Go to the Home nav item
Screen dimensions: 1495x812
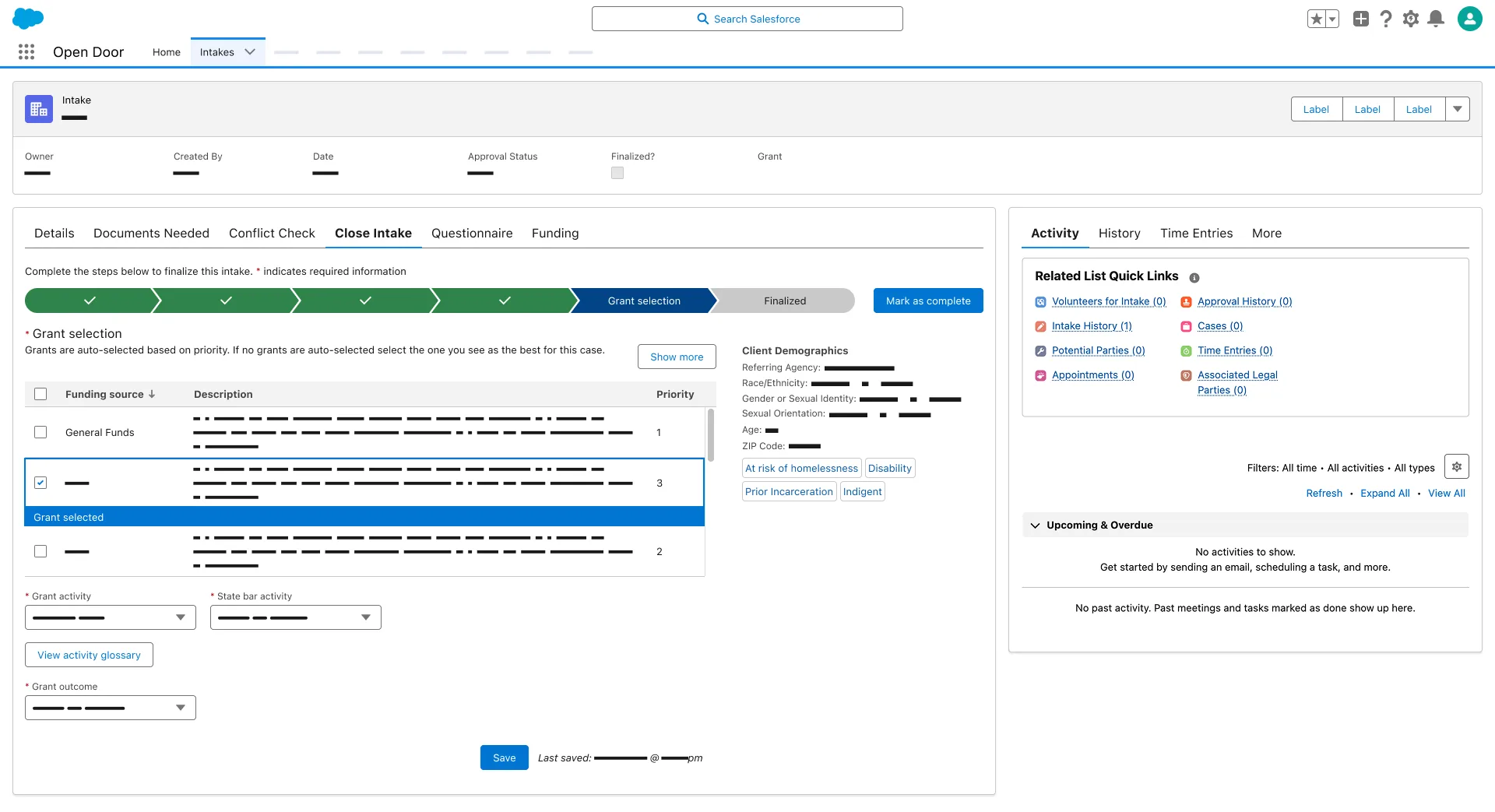click(167, 52)
